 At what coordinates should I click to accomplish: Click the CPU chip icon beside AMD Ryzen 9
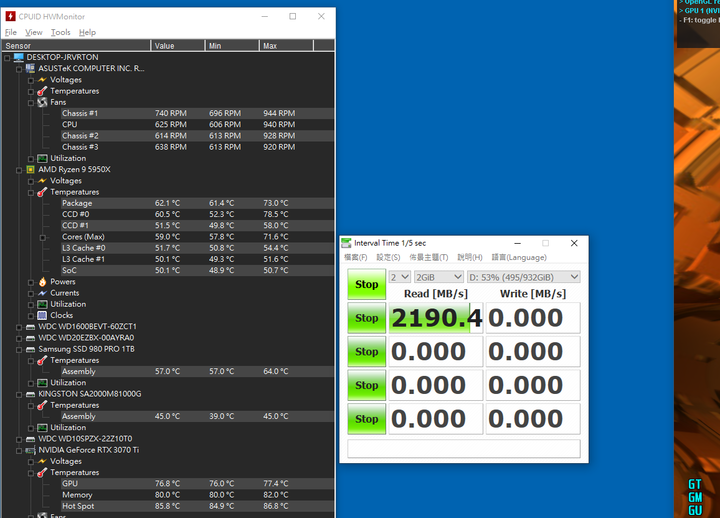click(x=30, y=169)
